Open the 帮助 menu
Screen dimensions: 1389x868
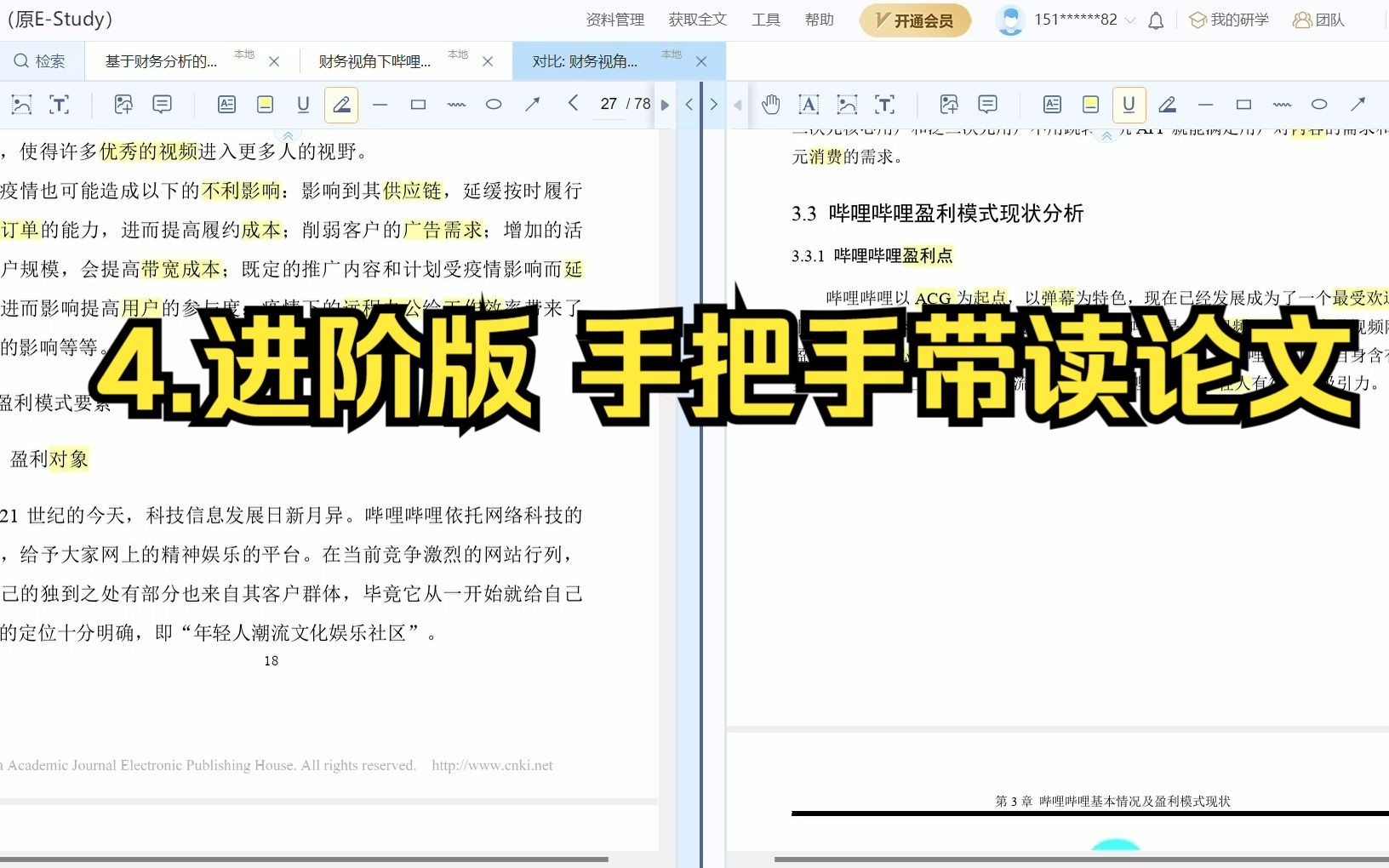coord(820,20)
